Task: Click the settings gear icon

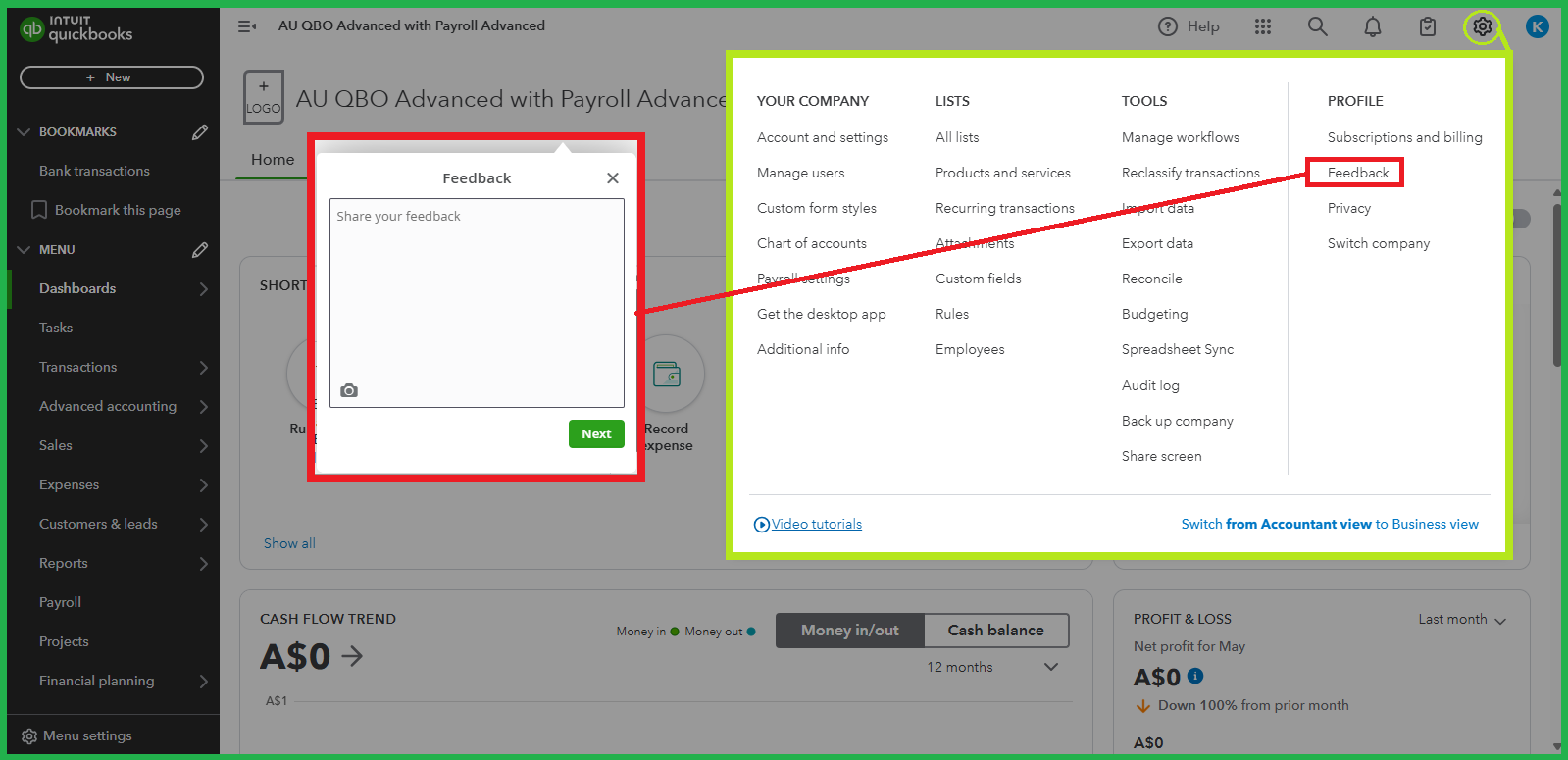Action: (1483, 26)
